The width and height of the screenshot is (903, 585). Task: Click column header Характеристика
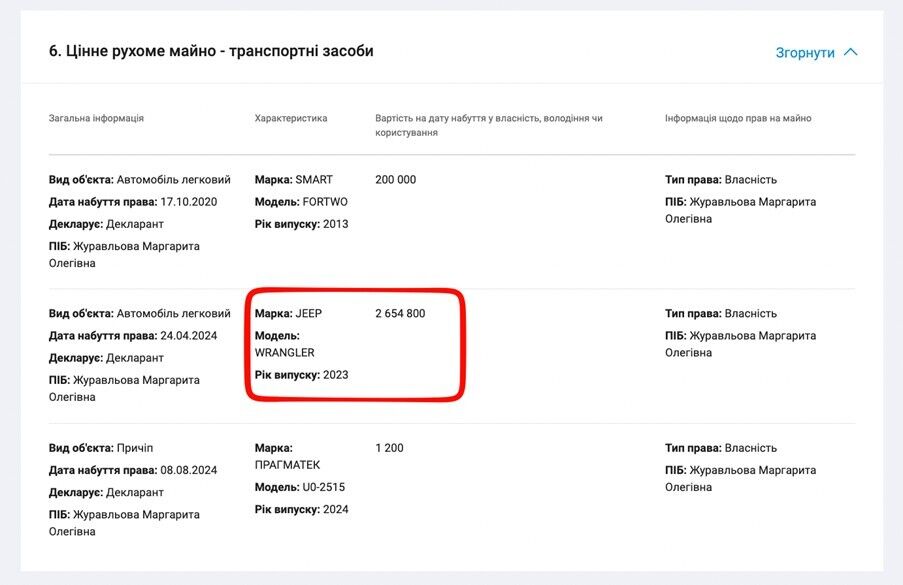291,118
